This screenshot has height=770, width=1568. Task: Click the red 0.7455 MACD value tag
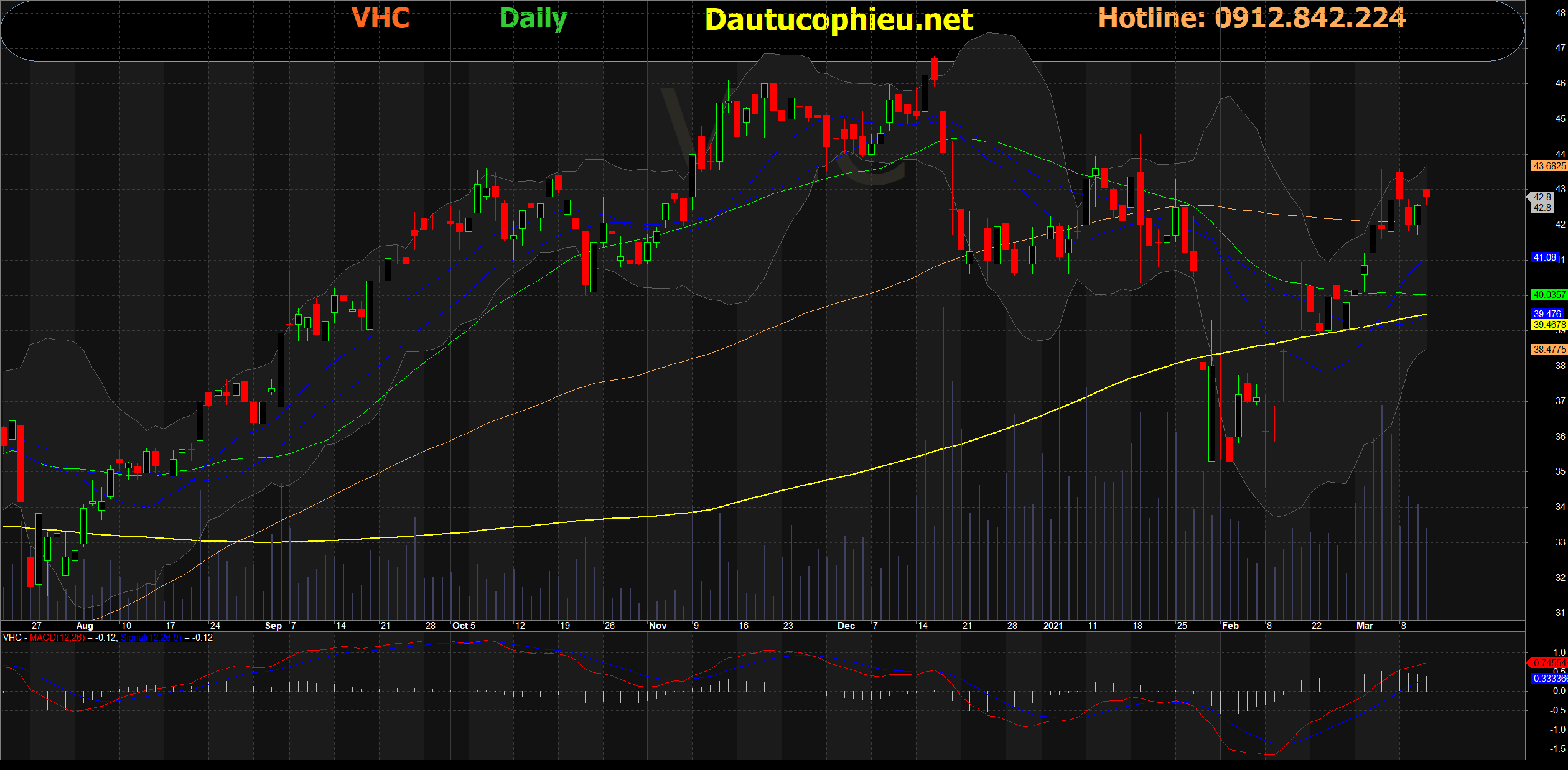point(1548,663)
